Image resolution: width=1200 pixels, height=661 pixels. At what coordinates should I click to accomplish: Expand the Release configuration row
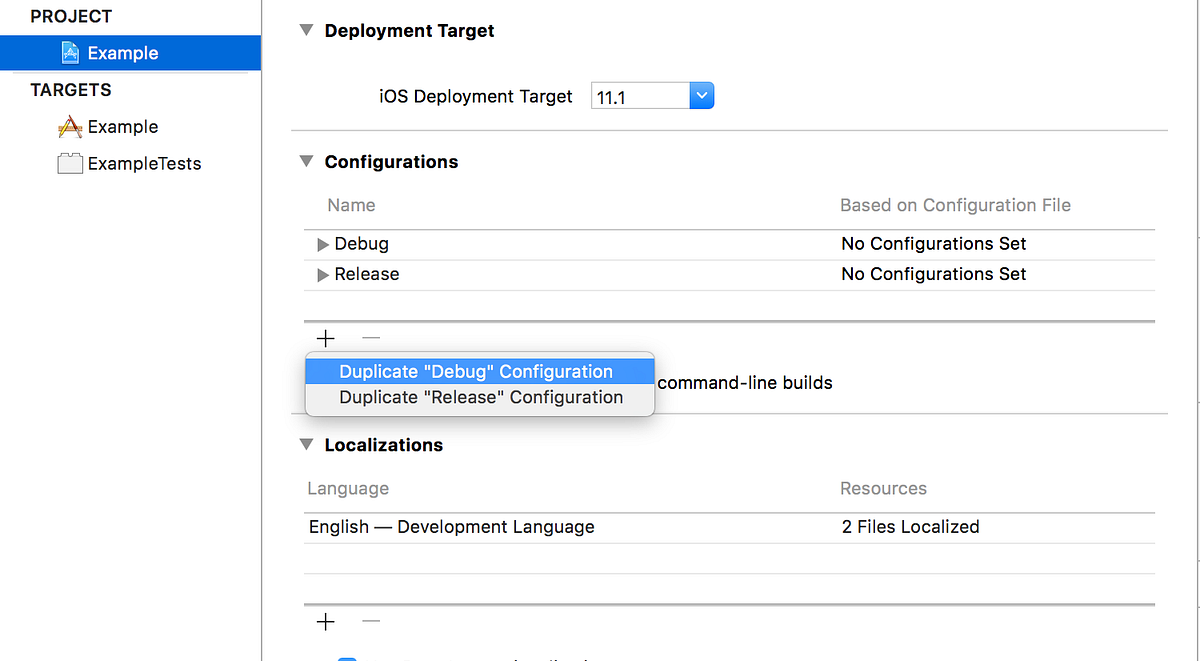click(x=322, y=273)
